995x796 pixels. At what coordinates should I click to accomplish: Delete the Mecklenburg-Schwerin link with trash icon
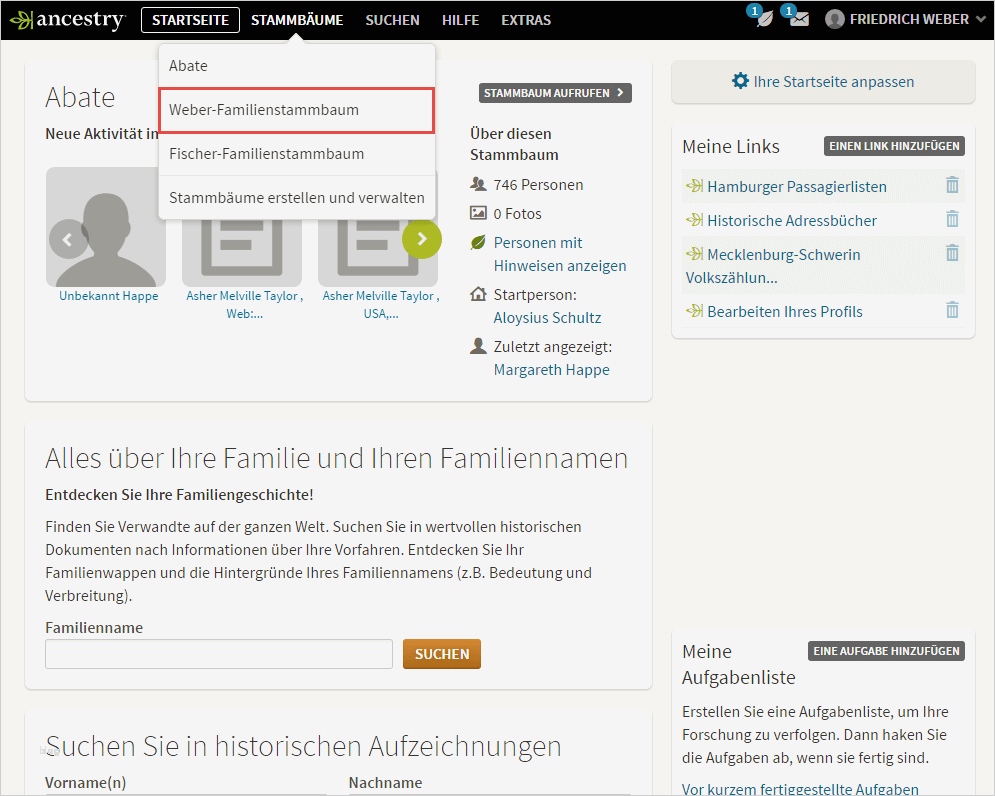pos(952,253)
